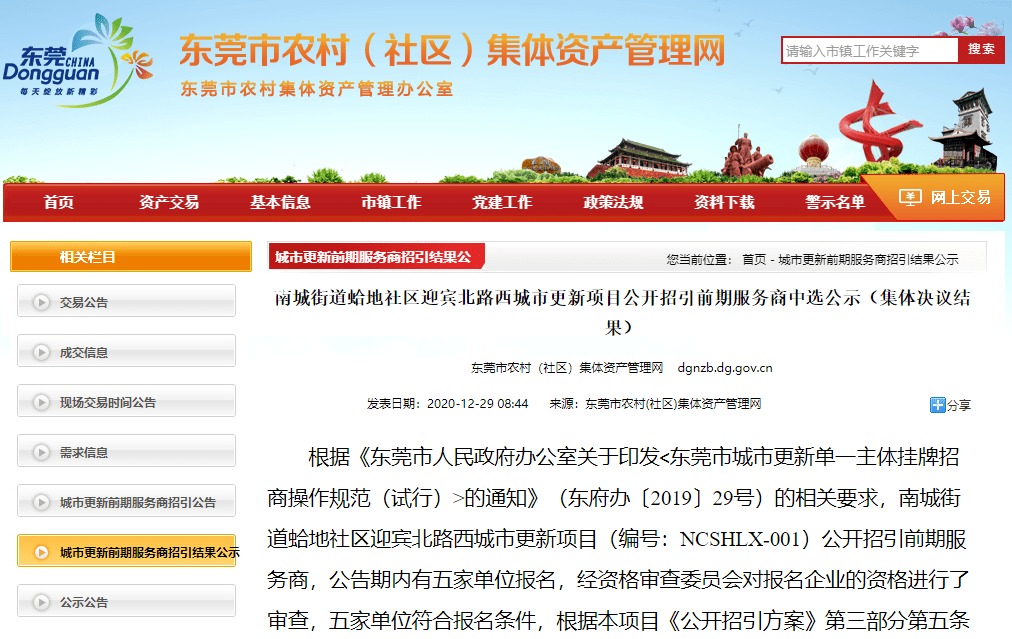
Task: Open the 公示公告 sidebar link
Action: (x=126, y=602)
